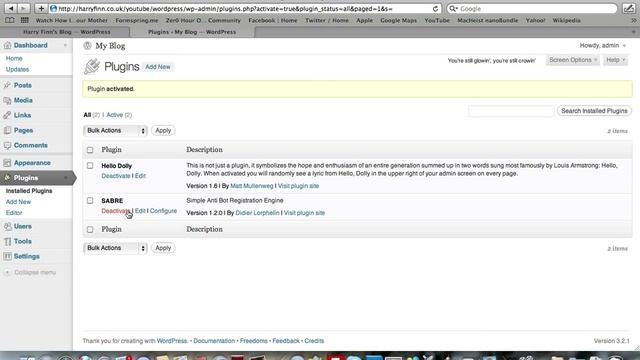Screen dimensions: 640x360
Task: Open the Howdy, admin dropdown
Action: (x=602, y=45)
